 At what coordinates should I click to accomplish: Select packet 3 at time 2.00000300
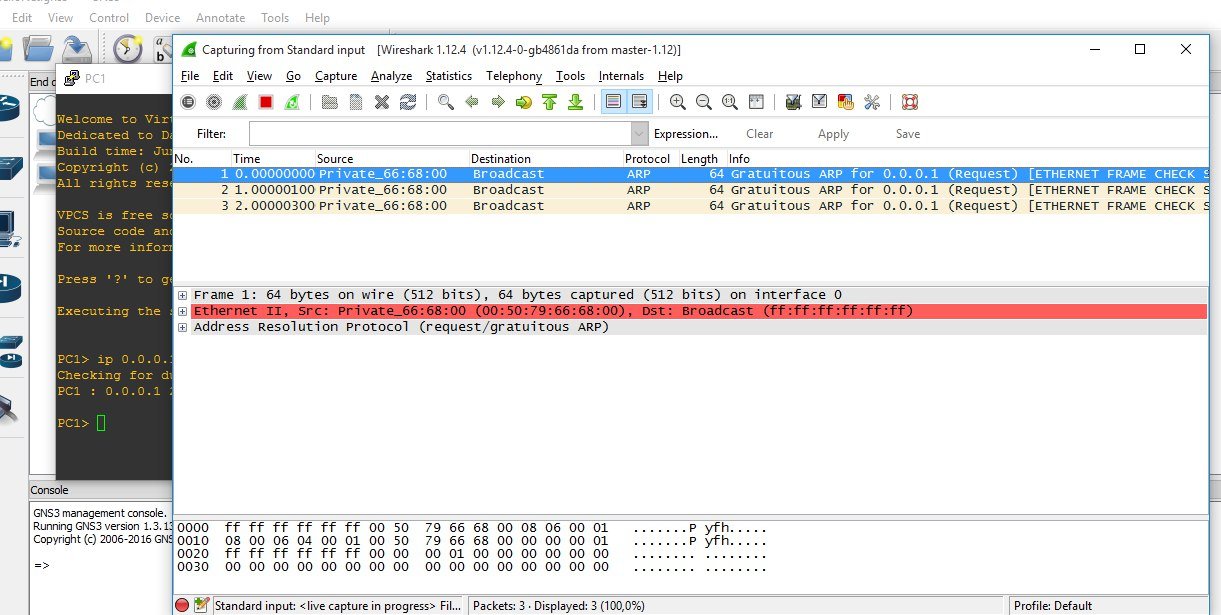[x=690, y=206]
